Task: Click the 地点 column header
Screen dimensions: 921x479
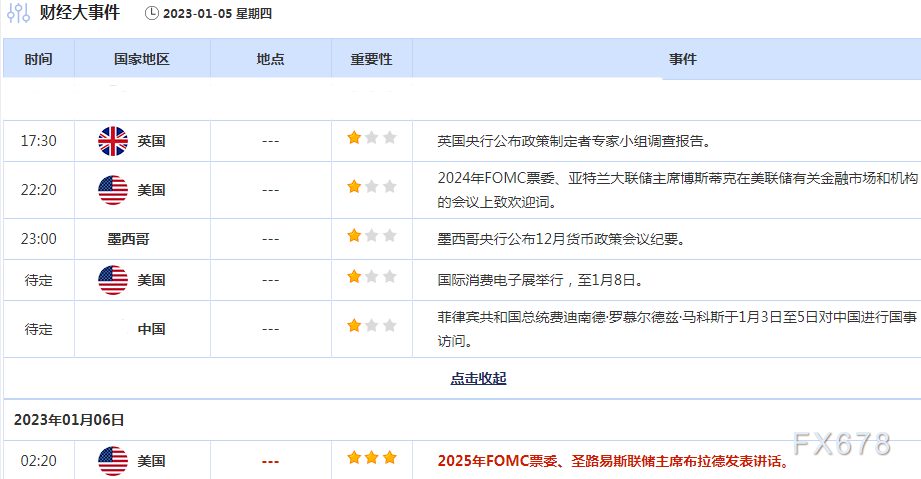Action: click(x=270, y=59)
